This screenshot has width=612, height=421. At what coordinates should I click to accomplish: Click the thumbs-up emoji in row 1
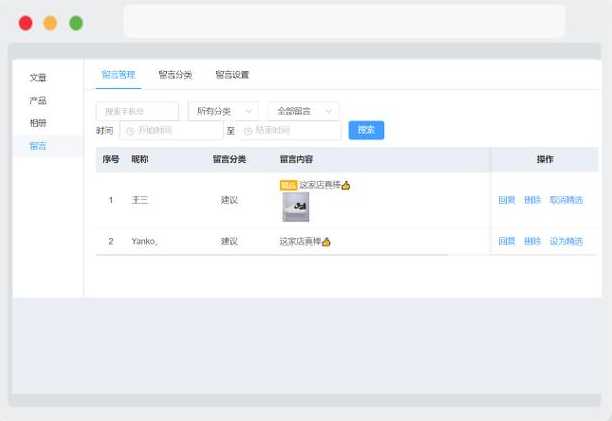[346, 186]
